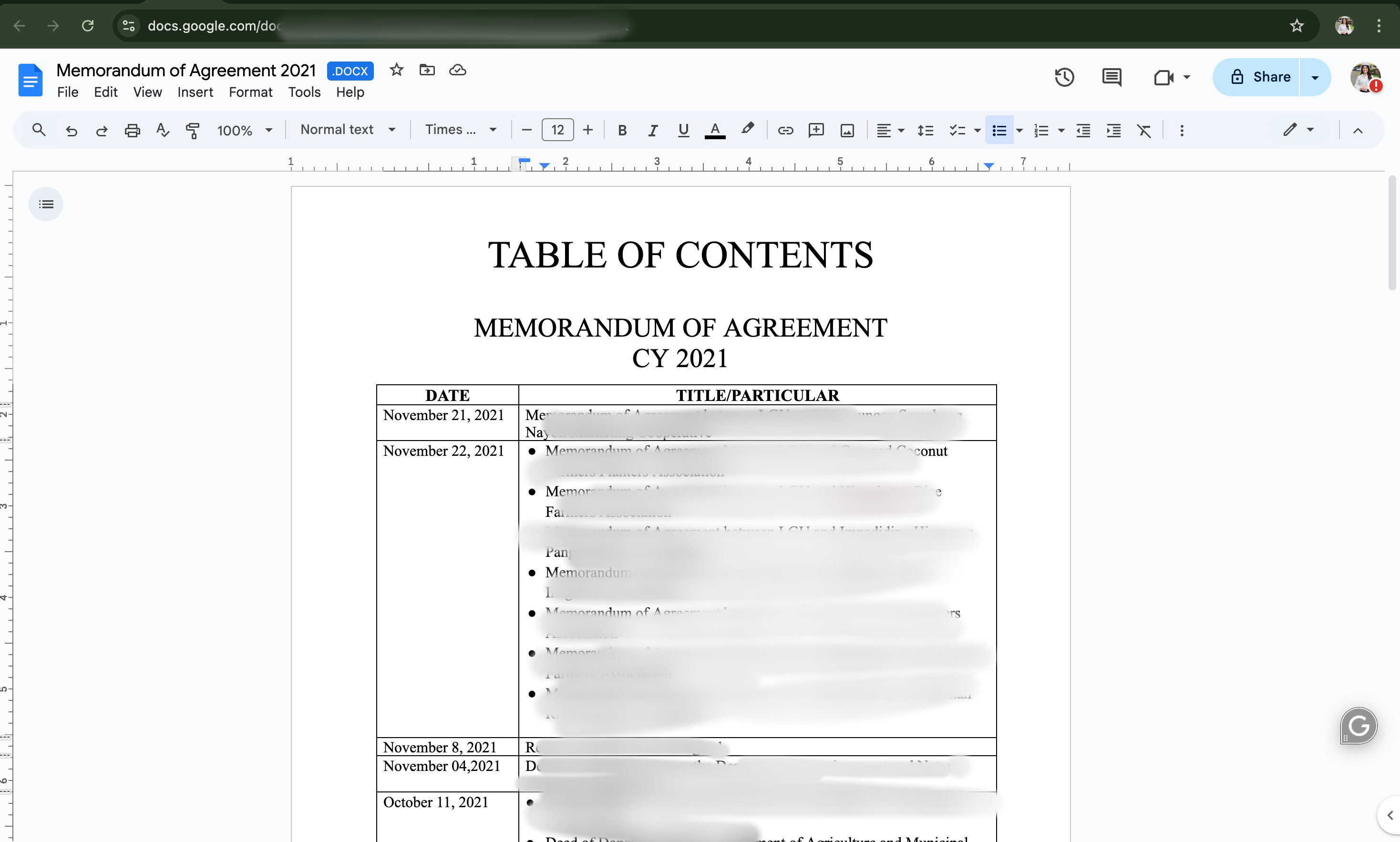Open the text color picker
1400x842 pixels.
(715, 131)
